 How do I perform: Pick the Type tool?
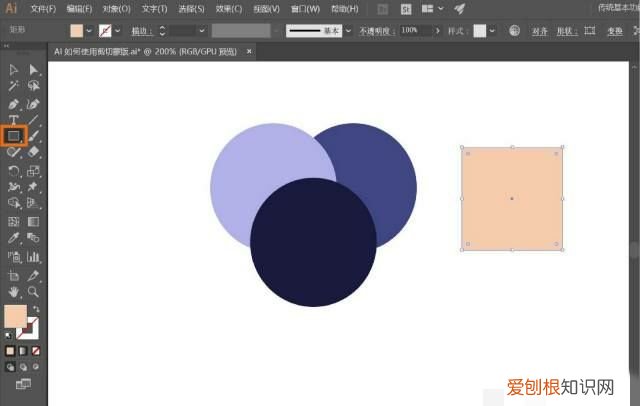(x=14, y=120)
